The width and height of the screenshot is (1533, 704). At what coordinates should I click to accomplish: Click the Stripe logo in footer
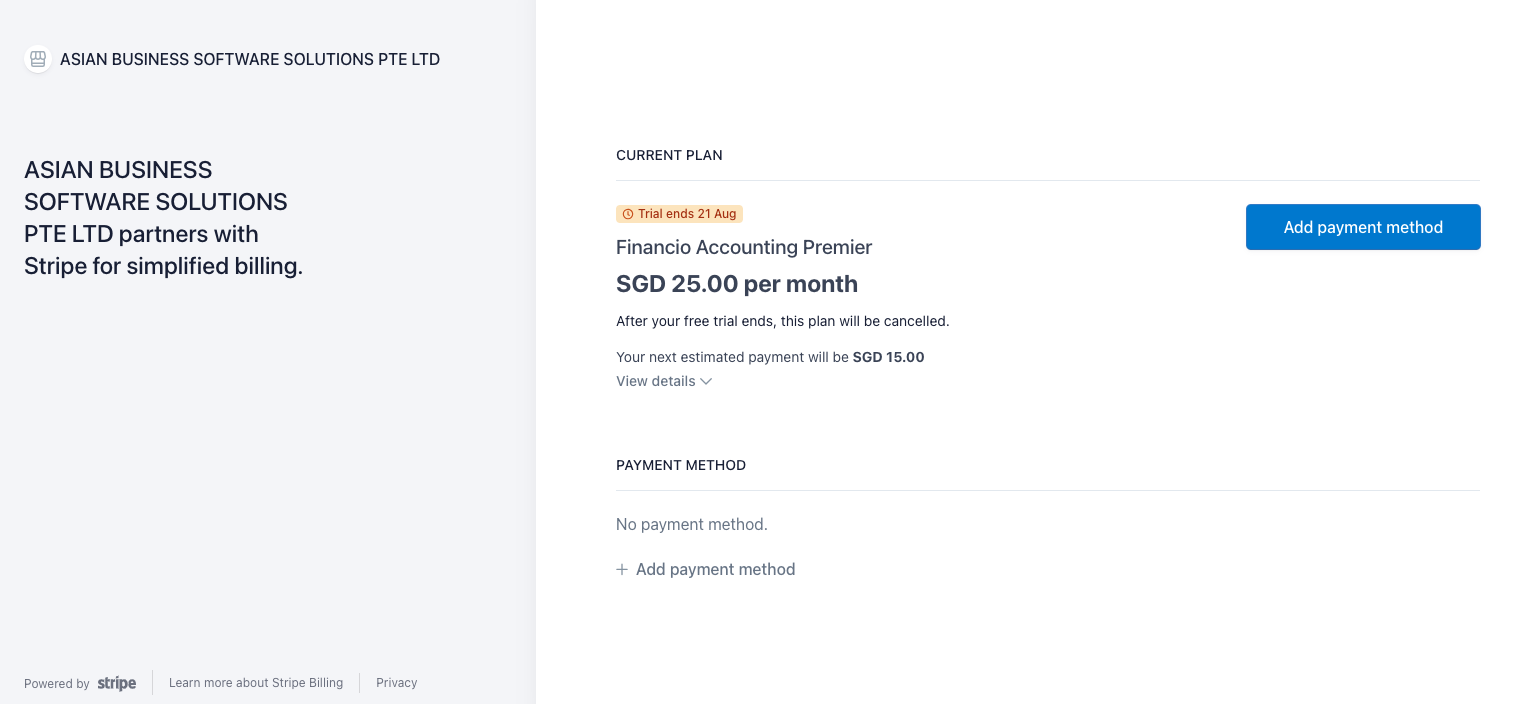(117, 684)
